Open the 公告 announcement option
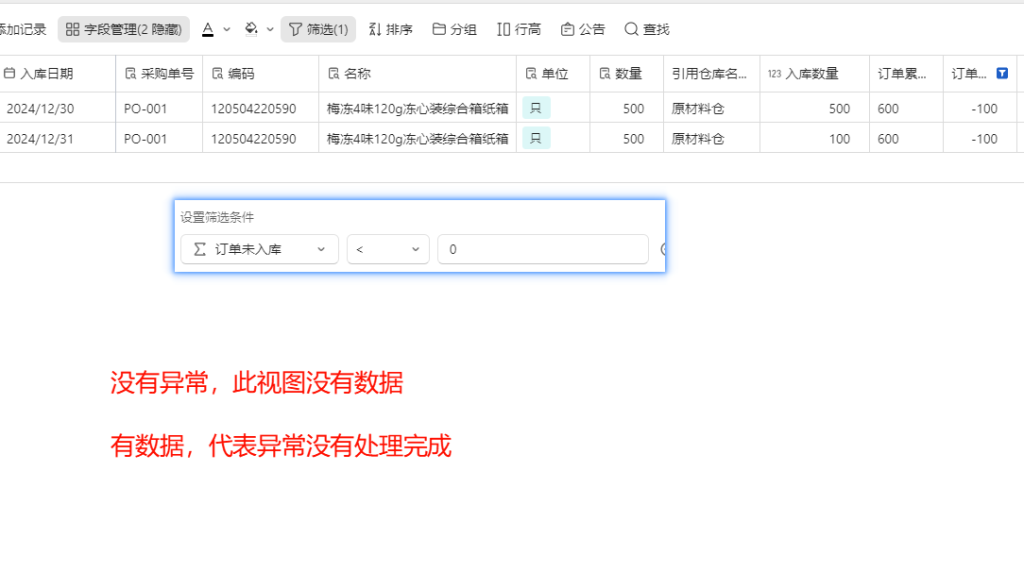The height and width of the screenshot is (572, 1024). tap(583, 29)
